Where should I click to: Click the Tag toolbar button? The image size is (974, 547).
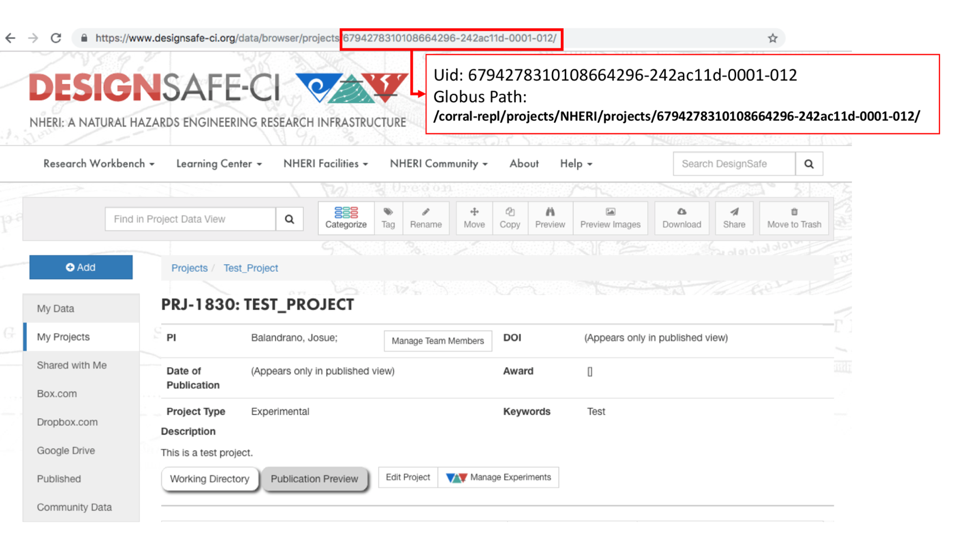[388, 218]
